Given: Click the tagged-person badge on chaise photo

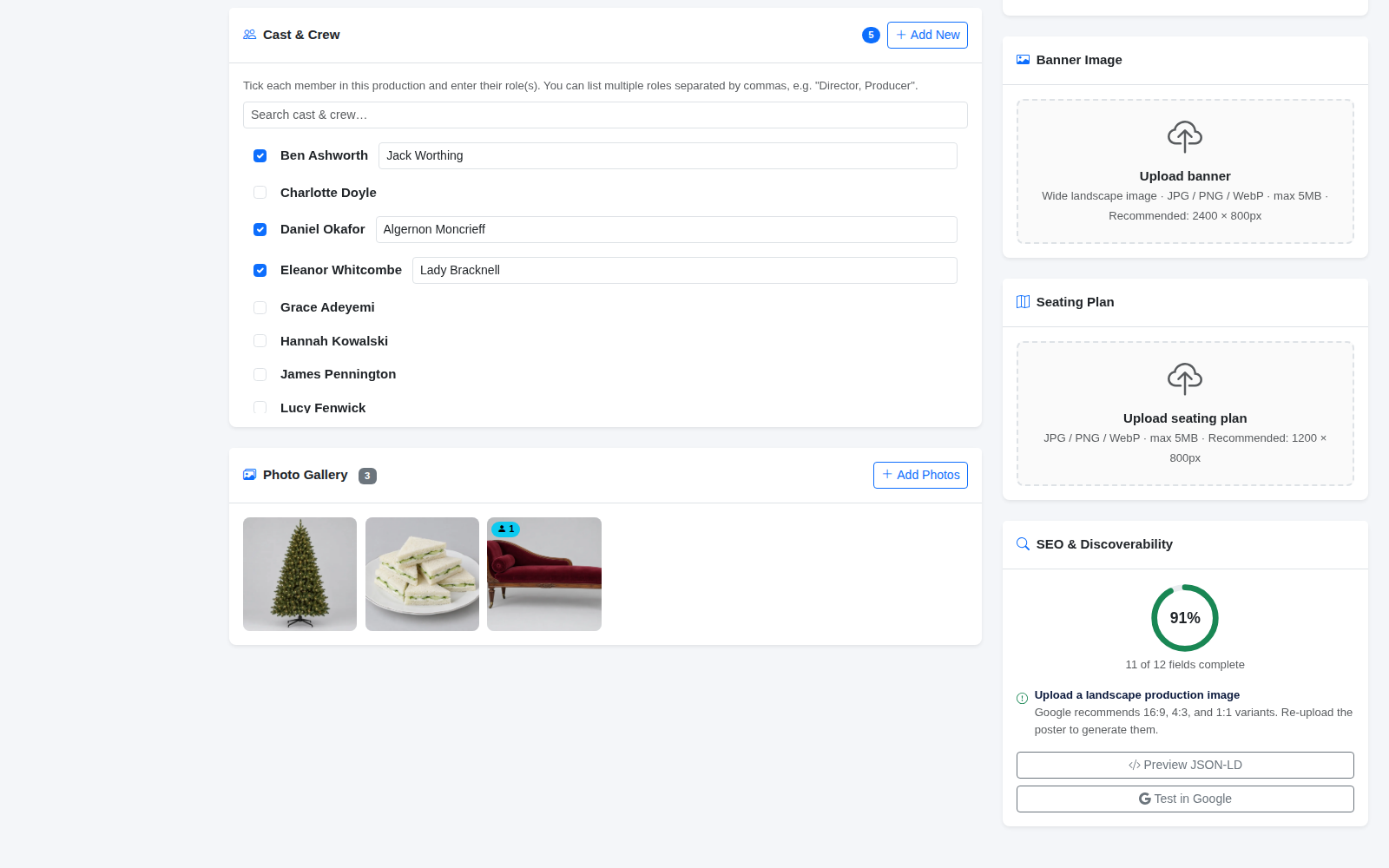Looking at the screenshot, I should click(505, 529).
